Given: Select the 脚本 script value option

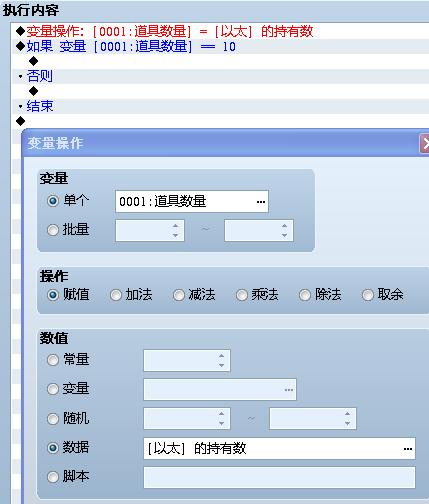Looking at the screenshot, I should (x=53, y=477).
